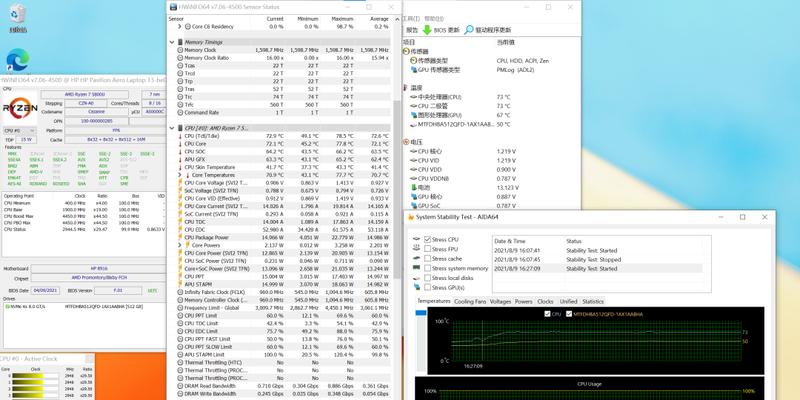Select the 16:27:09 Stability Test Started log row
Viewport: 800px width, 400px height.
pos(597,268)
